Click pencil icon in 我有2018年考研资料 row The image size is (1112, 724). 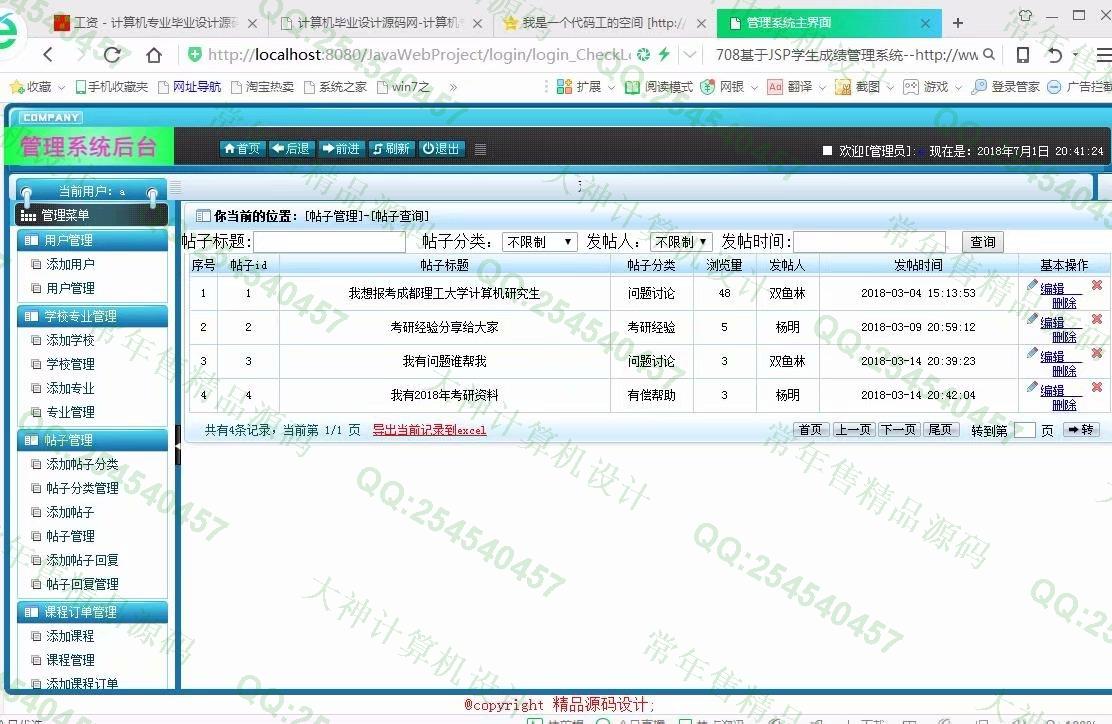1032,387
